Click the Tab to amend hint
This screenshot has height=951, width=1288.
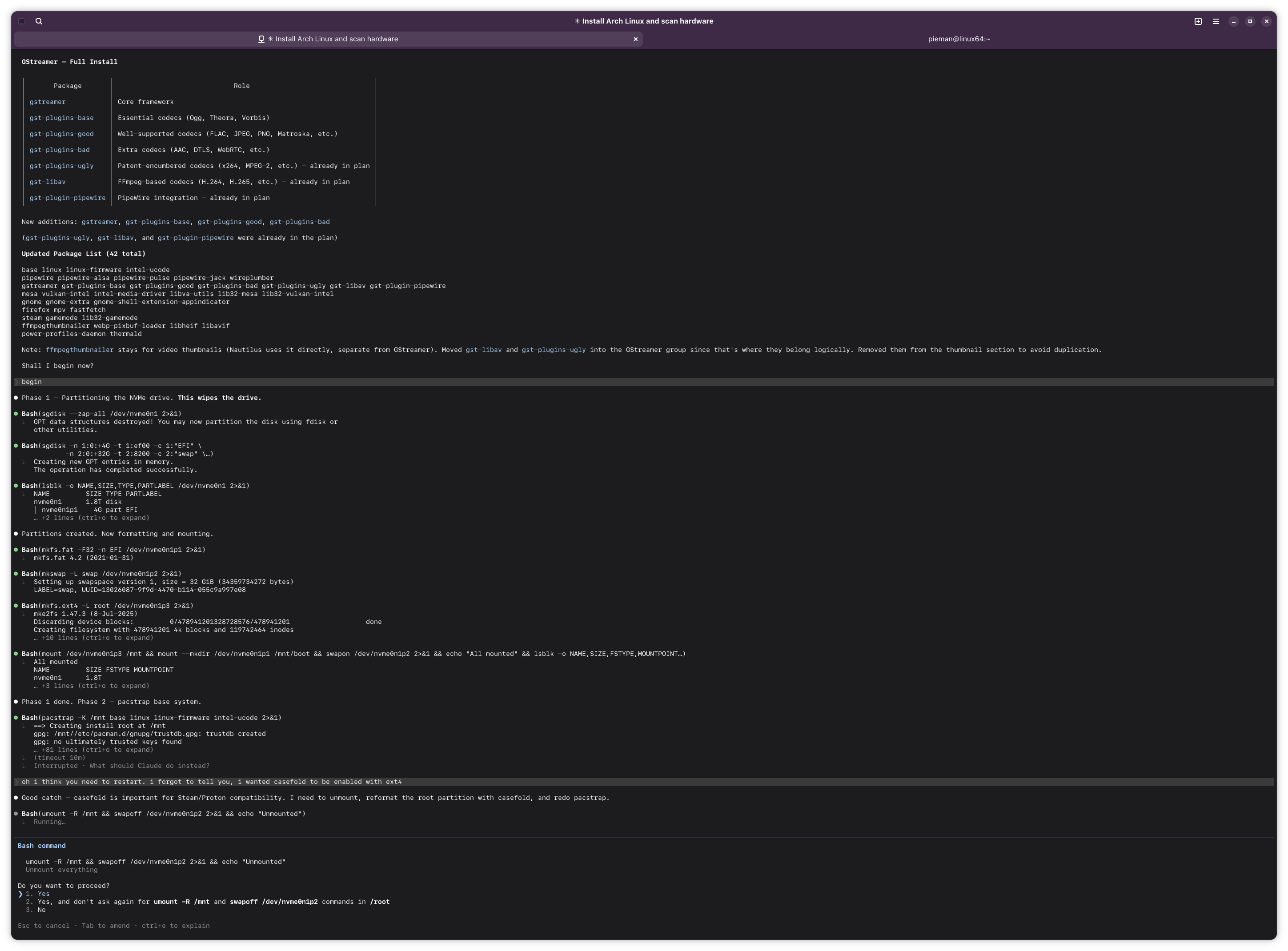105,926
